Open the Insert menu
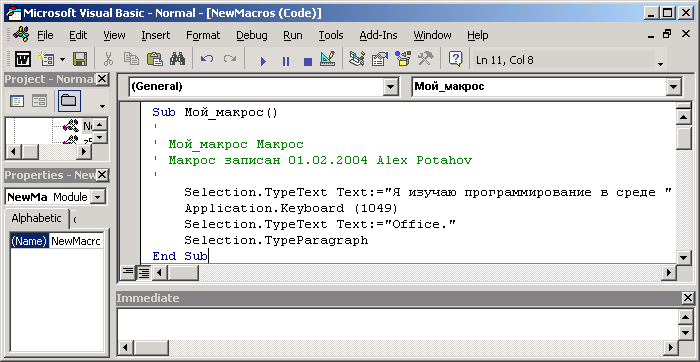Screen dimensions: 700x362 tap(155, 35)
